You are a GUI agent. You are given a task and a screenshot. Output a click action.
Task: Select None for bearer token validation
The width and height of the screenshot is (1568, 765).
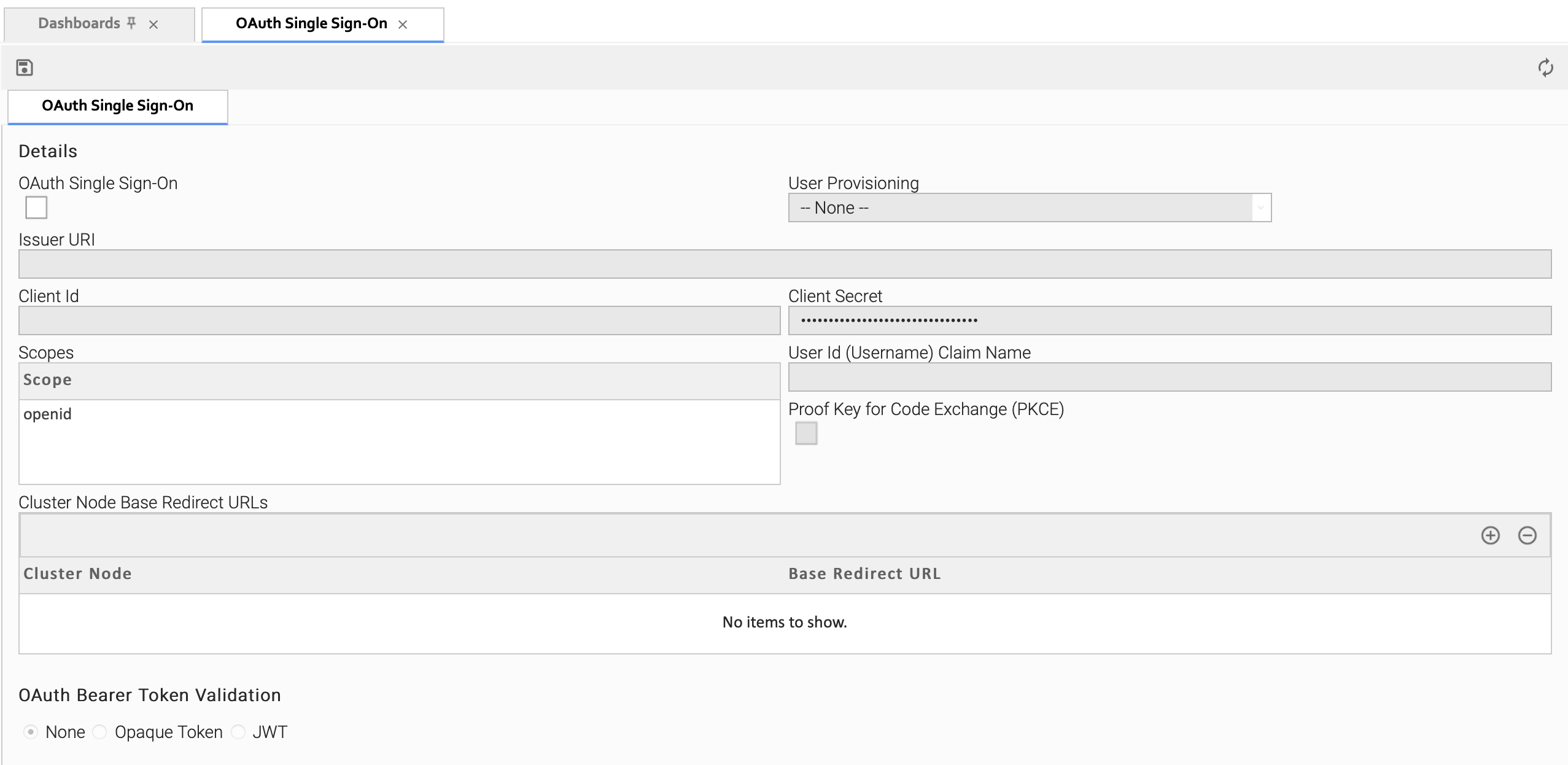click(x=31, y=732)
